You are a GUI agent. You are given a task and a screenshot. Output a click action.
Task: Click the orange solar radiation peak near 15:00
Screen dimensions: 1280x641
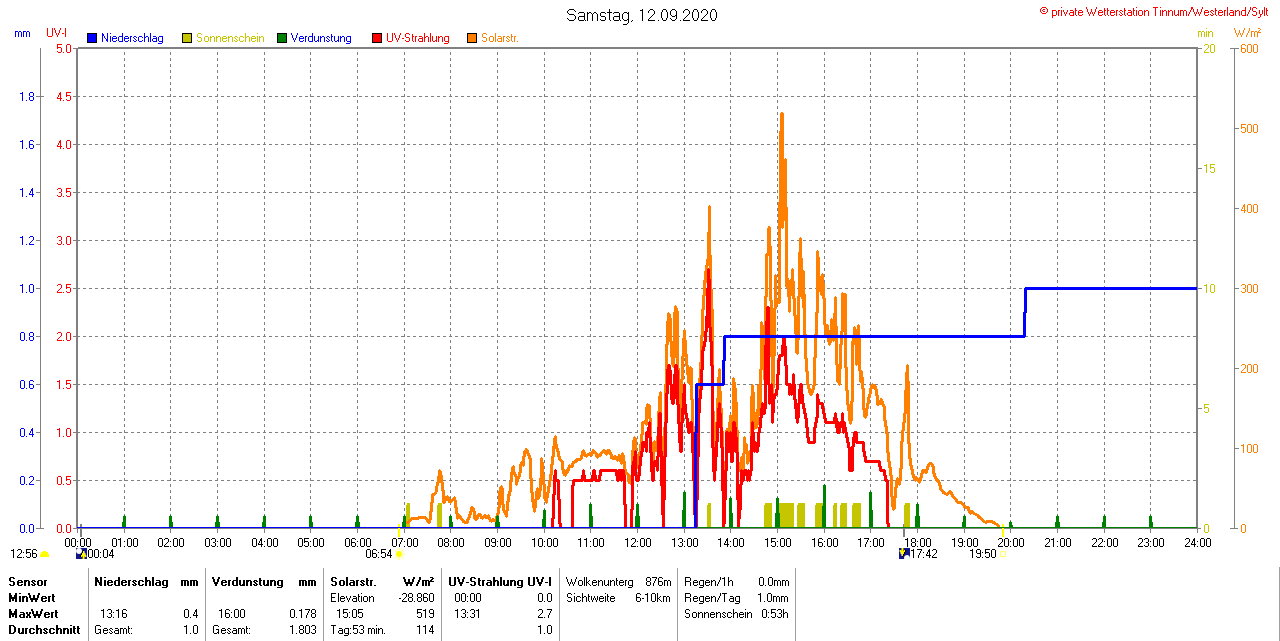[781, 115]
